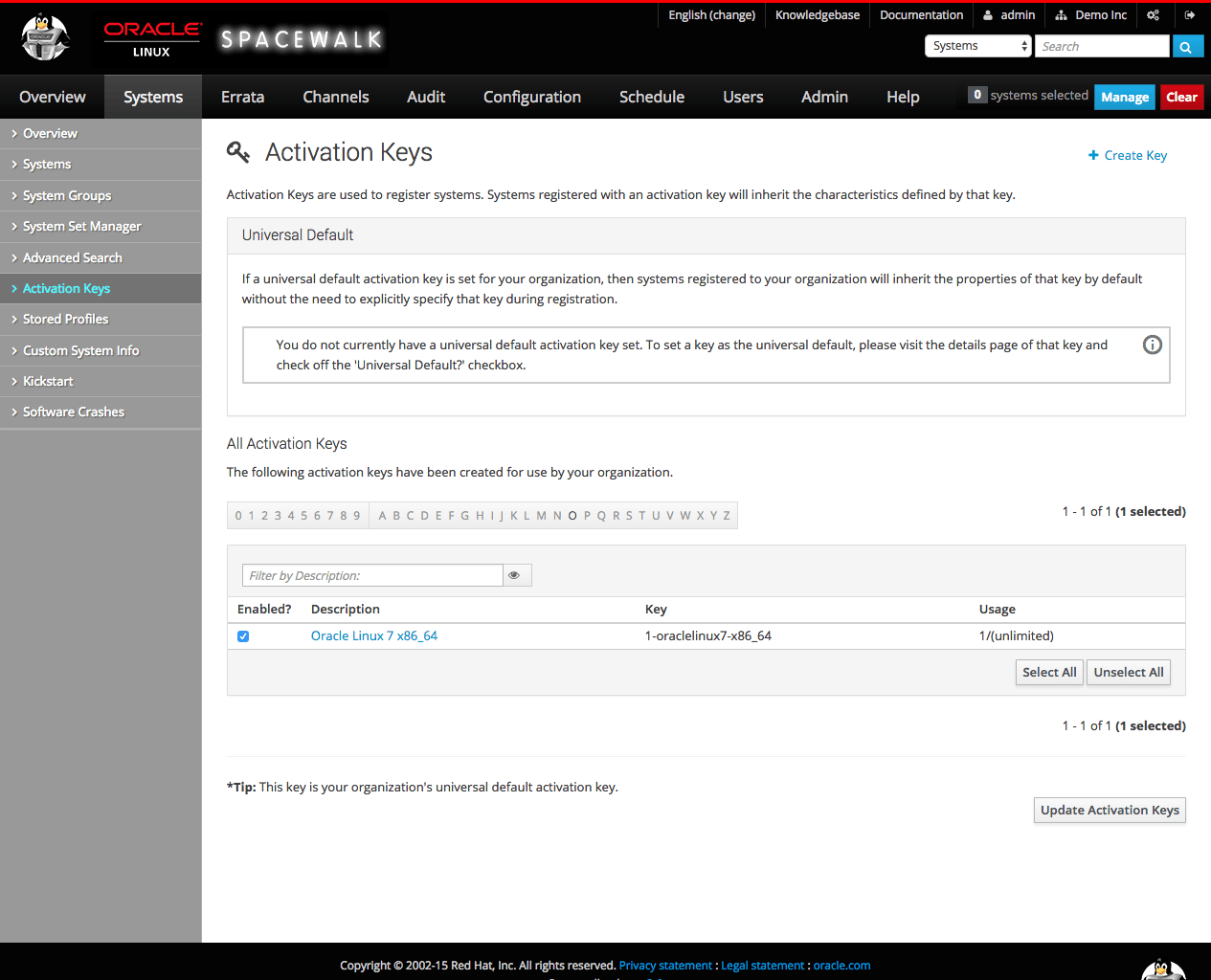This screenshot has height=980, width=1211.
Task: Uncheck the Oracle Linux 7 x86_64 enabled checkbox
Action: 243,636
